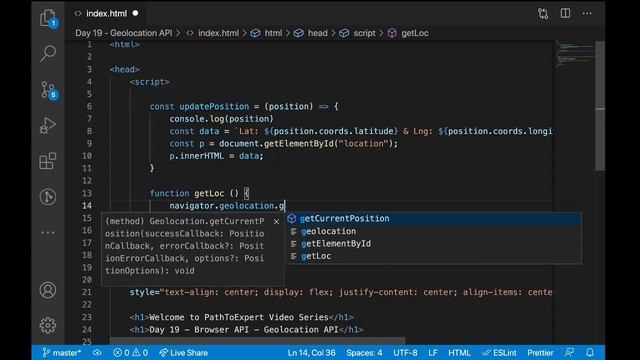Click the minimap code overview
Screen dimensions: 640x360
click(x=575, y=54)
